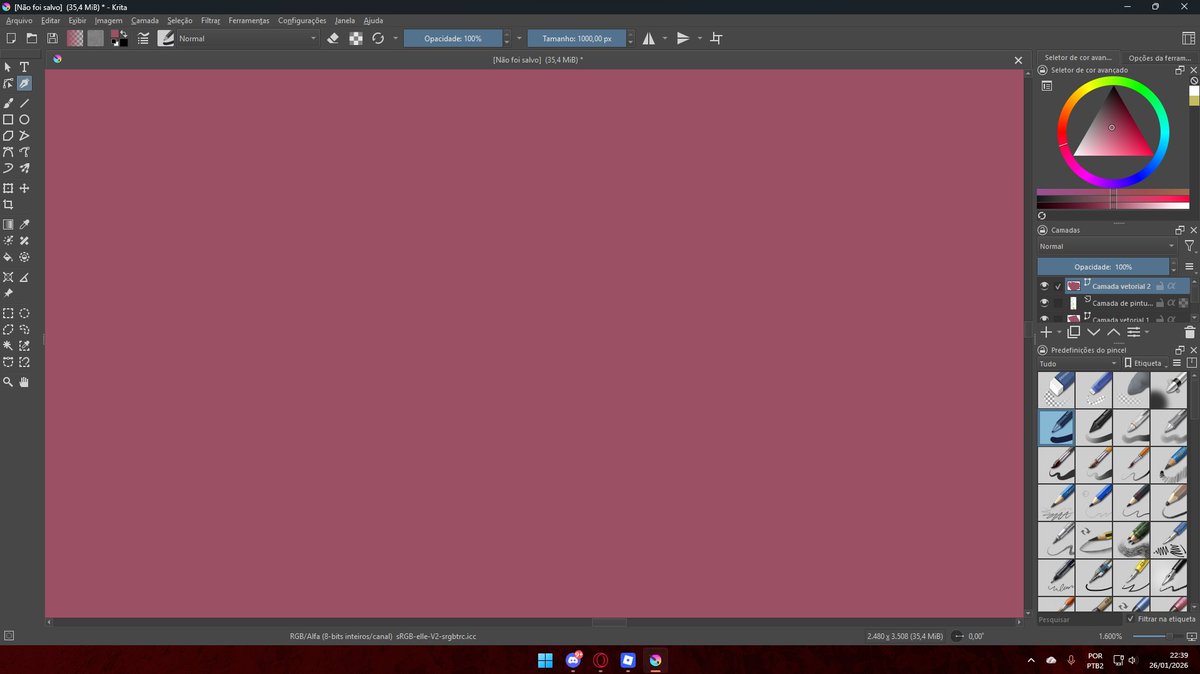Open a file with the folder icon
Image resolution: width=1200 pixels, height=674 pixels.
[x=31, y=38]
